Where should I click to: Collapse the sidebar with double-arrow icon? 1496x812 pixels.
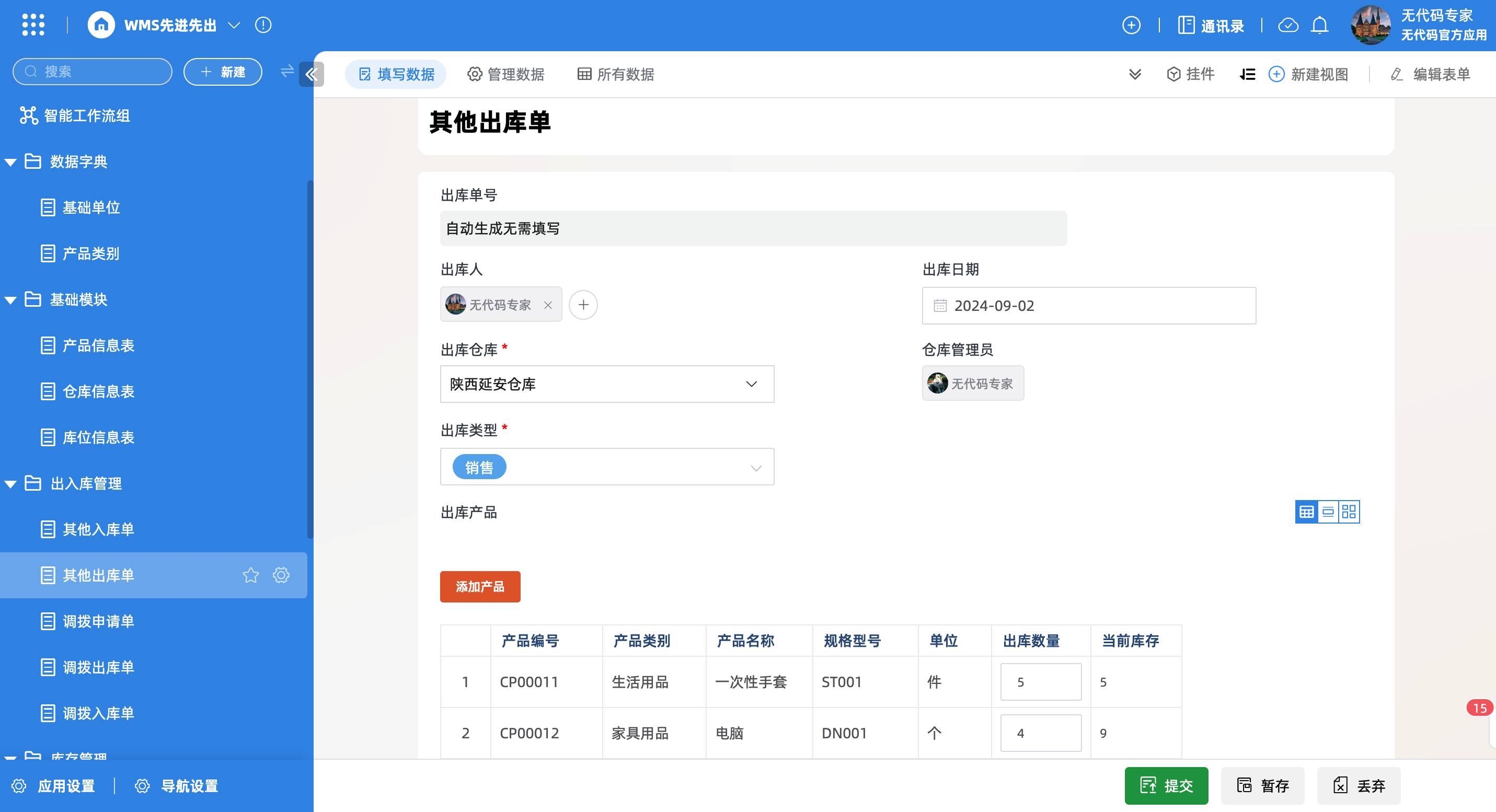tap(312, 74)
